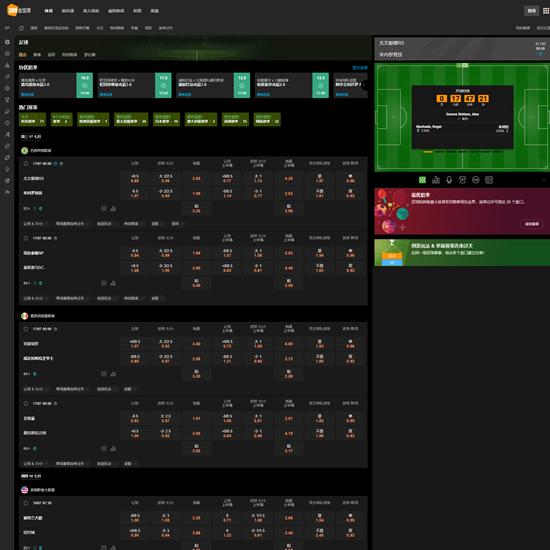Star the match under the USA flag league

(26, 503)
